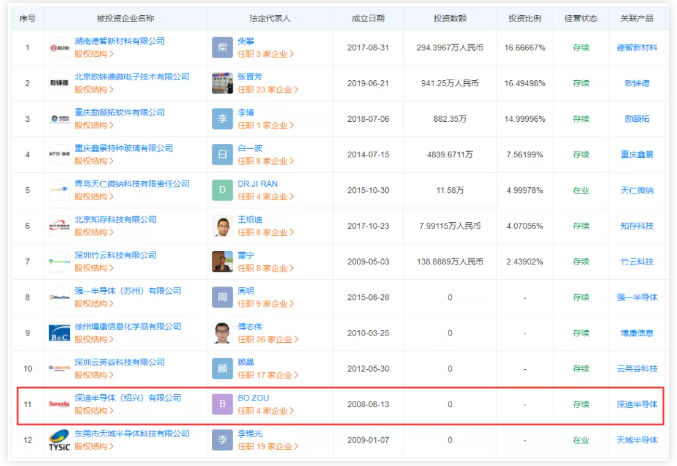Expand 任职 17 家企业 in row 10
Viewport: 677px width, 466px height.
(268, 375)
